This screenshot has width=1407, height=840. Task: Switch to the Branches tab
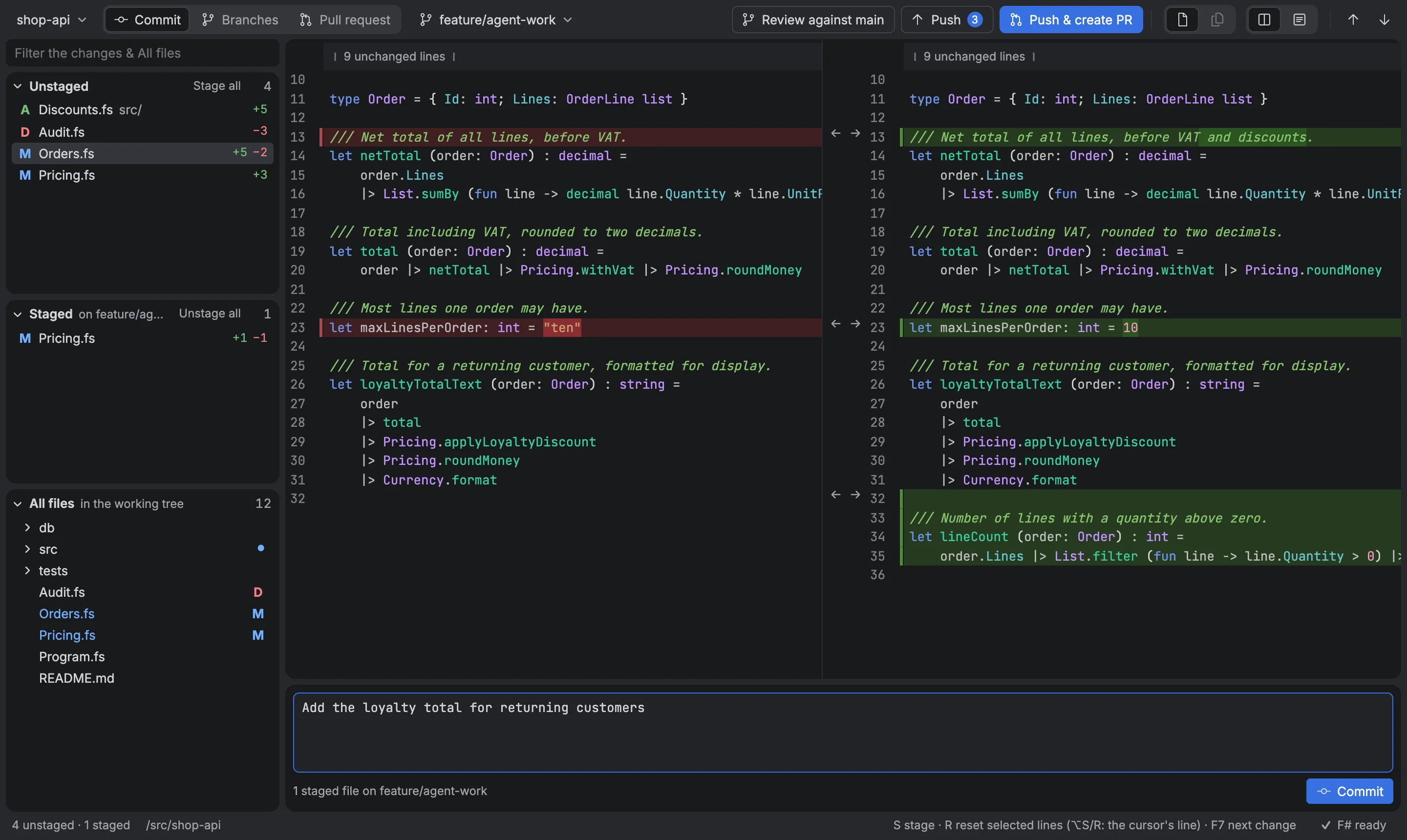(x=240, y=20)
